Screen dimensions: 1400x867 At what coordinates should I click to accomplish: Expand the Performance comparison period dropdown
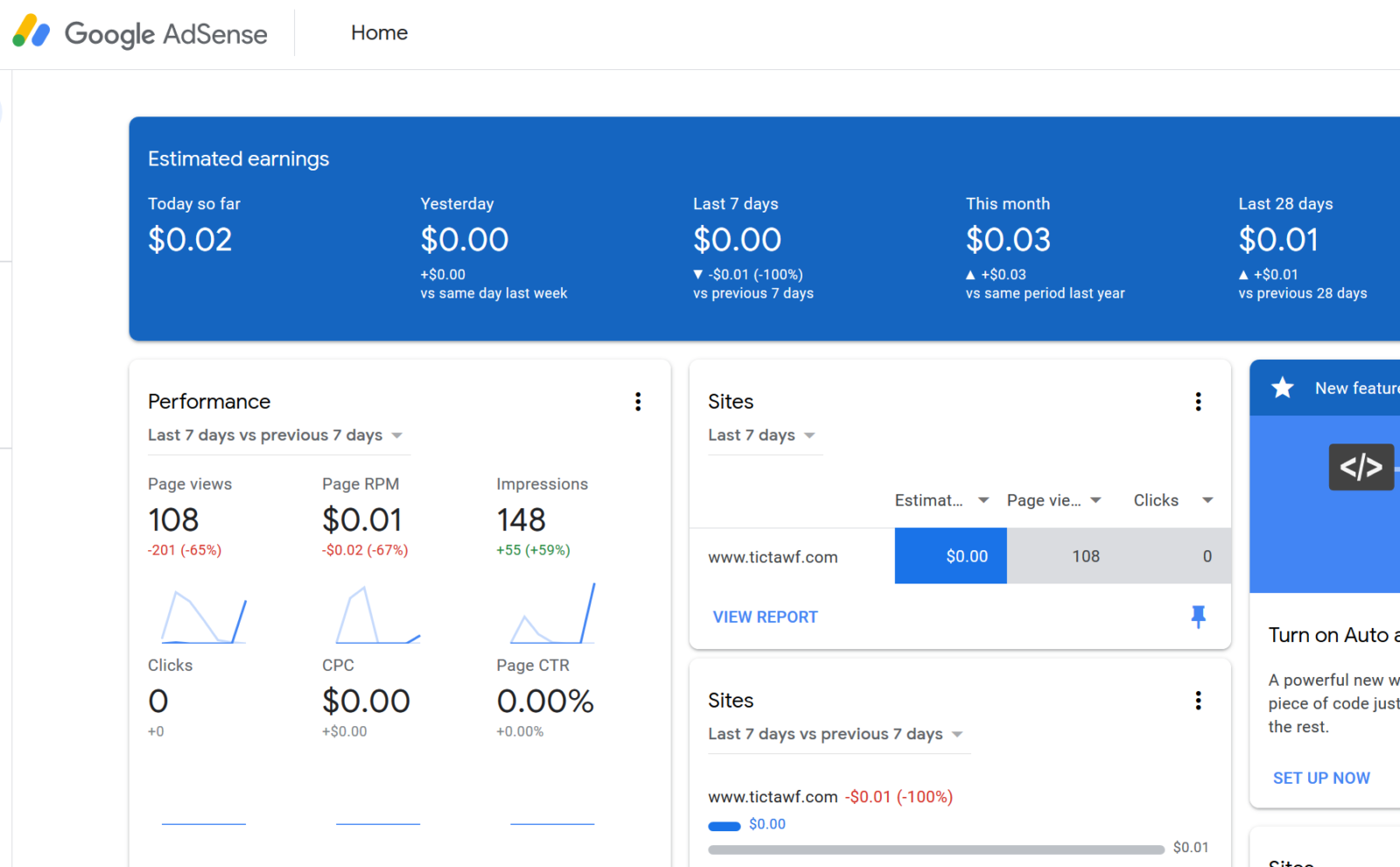[396, 435]
